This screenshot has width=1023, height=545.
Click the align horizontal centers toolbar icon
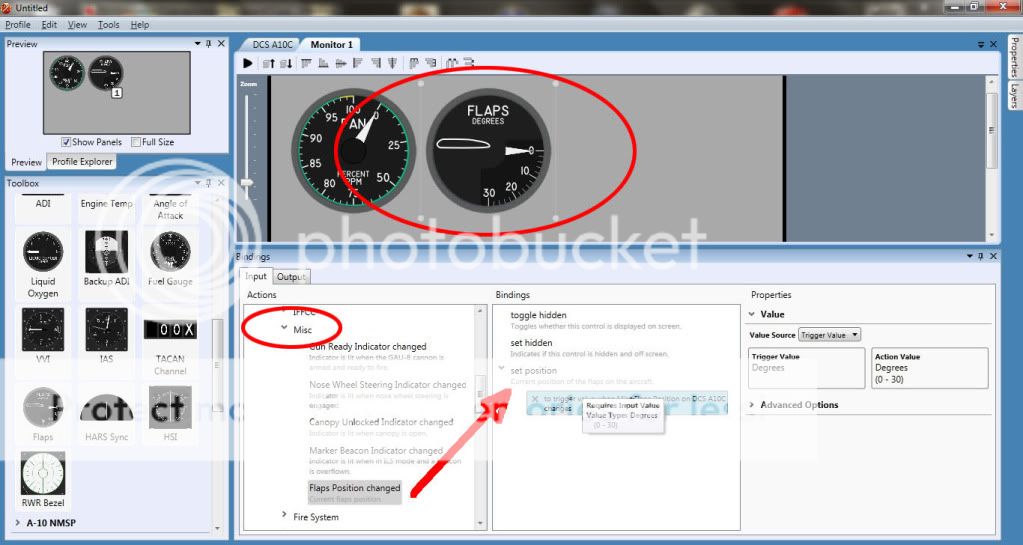tap(341, 63)
